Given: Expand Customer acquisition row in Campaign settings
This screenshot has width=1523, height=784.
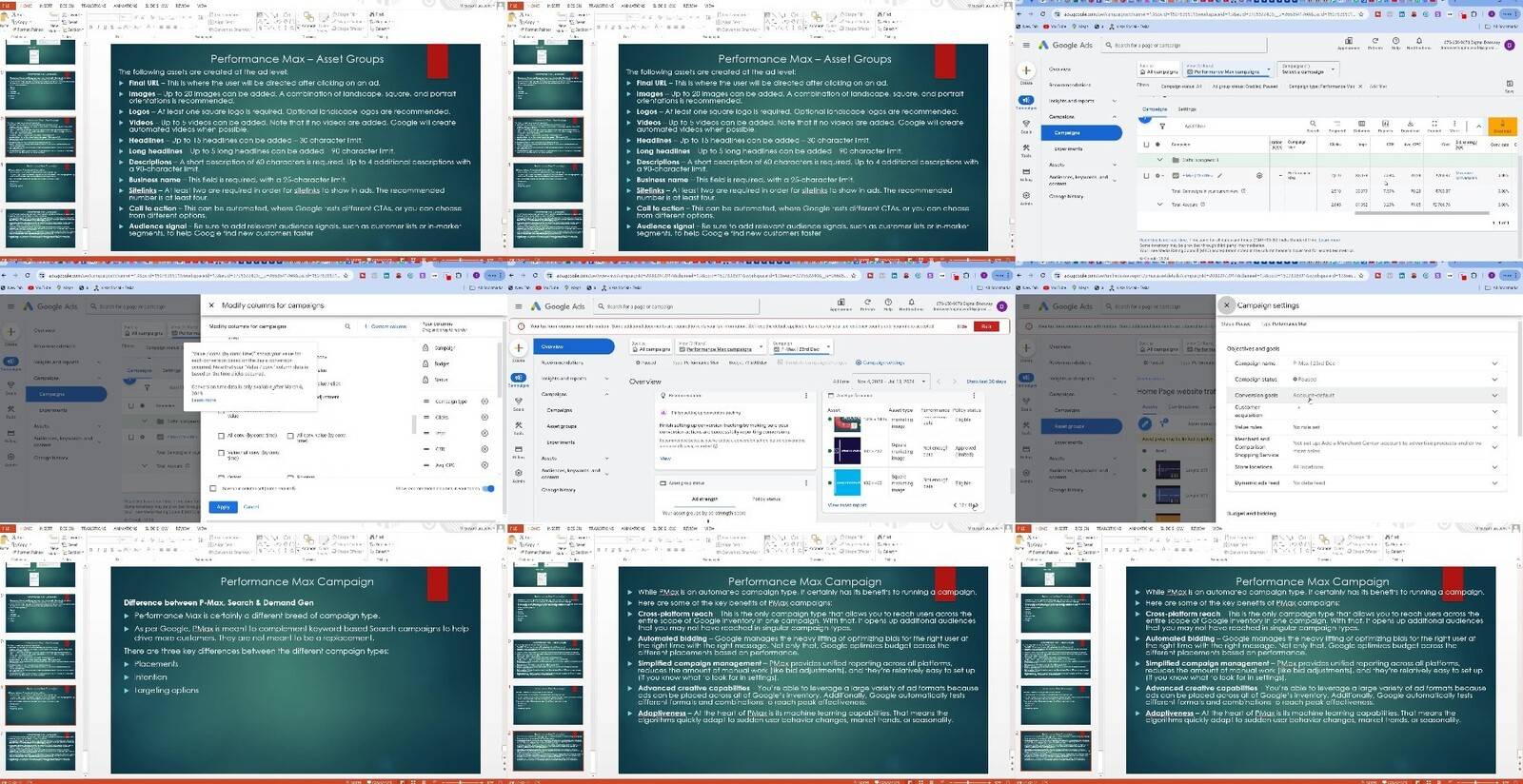Looking at the screenshot, I should [x=1494, y=411].
